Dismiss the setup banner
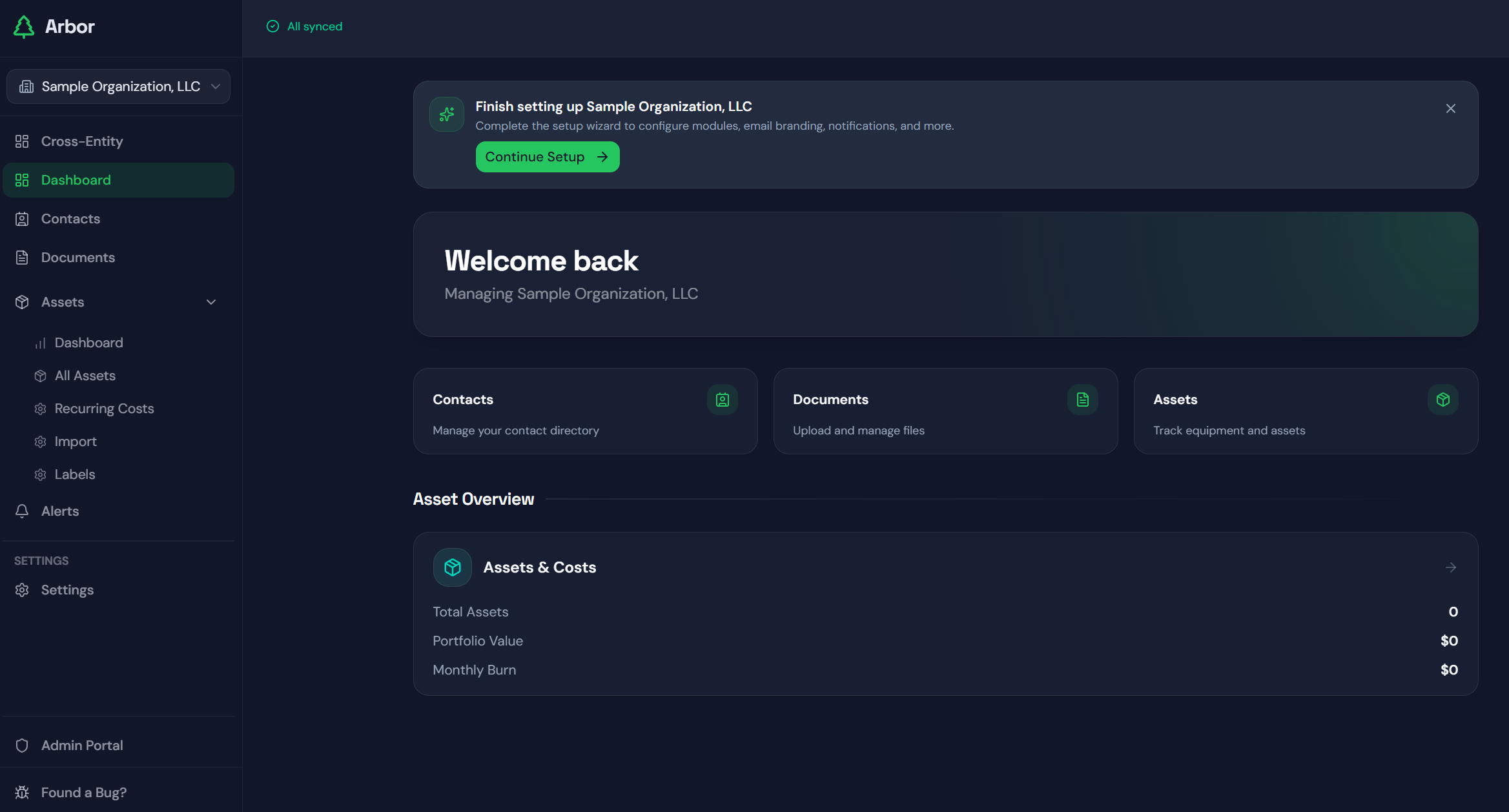 pos(1451,108)
